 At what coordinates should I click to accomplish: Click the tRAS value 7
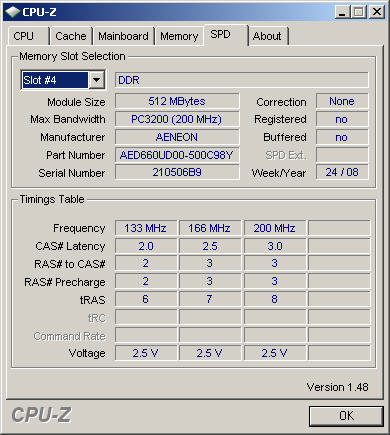tap(210, 299)
